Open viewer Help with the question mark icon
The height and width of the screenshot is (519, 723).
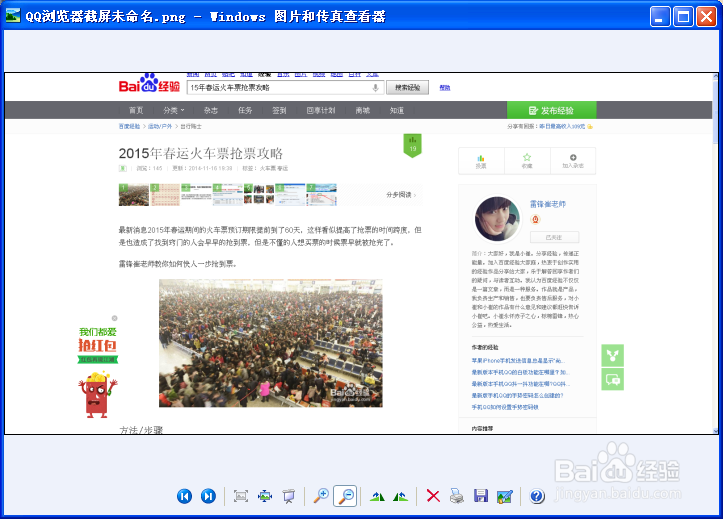[537, 496]
